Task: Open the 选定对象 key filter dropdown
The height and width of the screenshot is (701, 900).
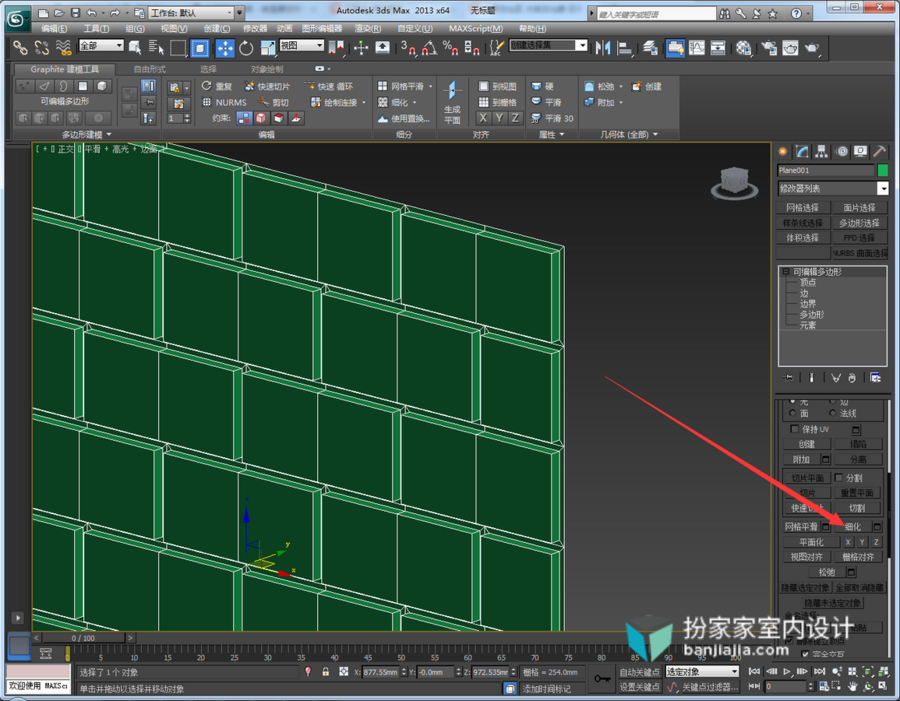Action: click(702, 671)
